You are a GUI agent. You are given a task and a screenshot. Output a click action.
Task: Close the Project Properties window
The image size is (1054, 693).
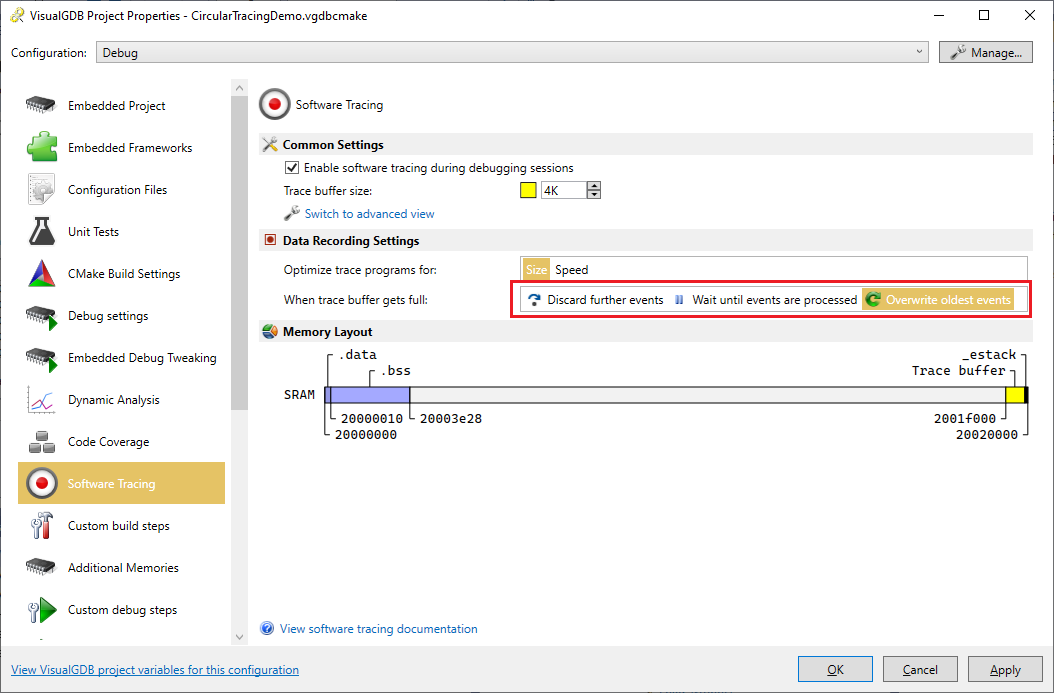[1029, 15]
